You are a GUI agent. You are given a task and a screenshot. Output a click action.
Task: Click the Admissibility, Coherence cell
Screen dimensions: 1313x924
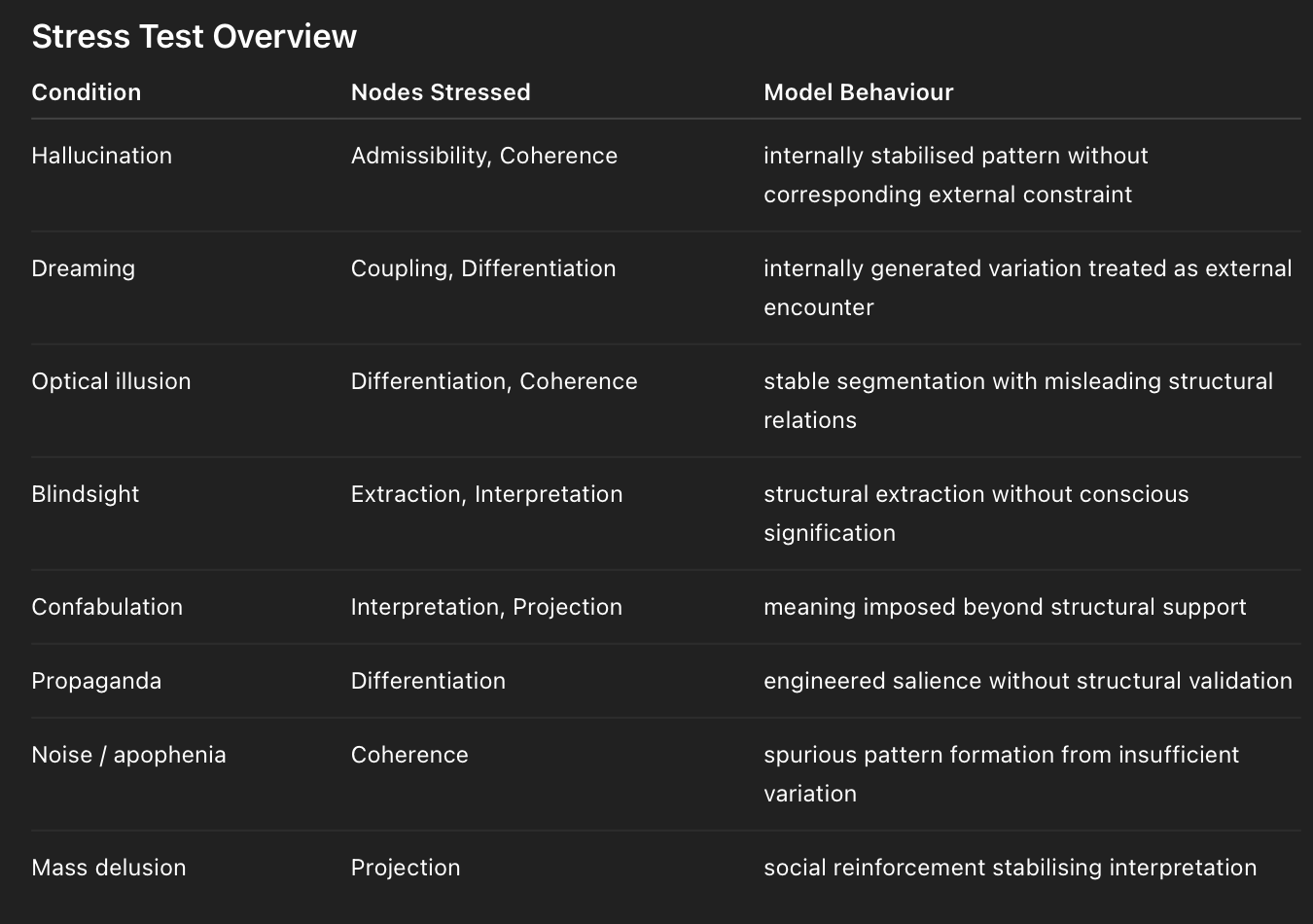coord(483,156)
